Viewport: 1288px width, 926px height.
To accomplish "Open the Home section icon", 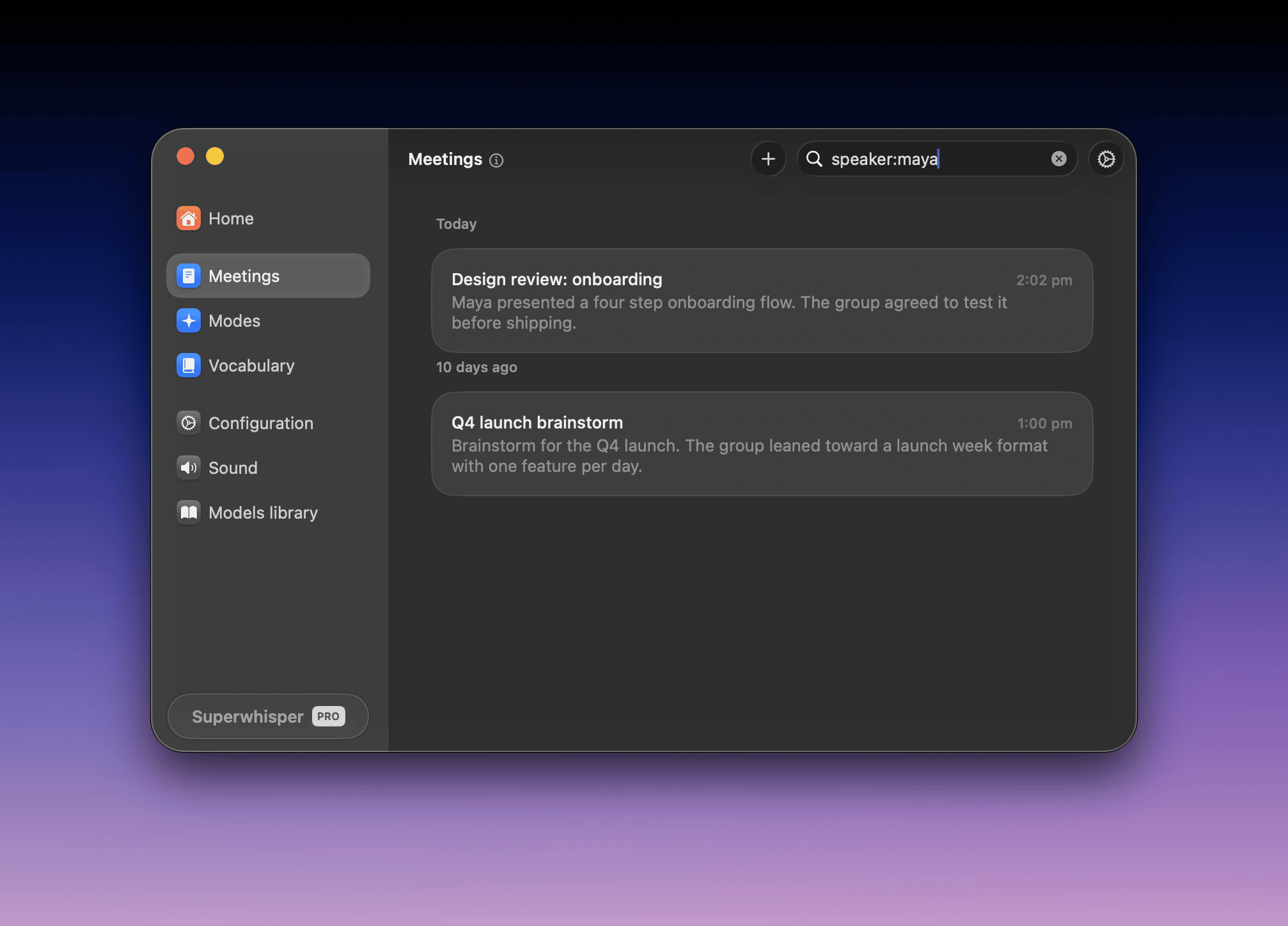I will coord(189,219).
